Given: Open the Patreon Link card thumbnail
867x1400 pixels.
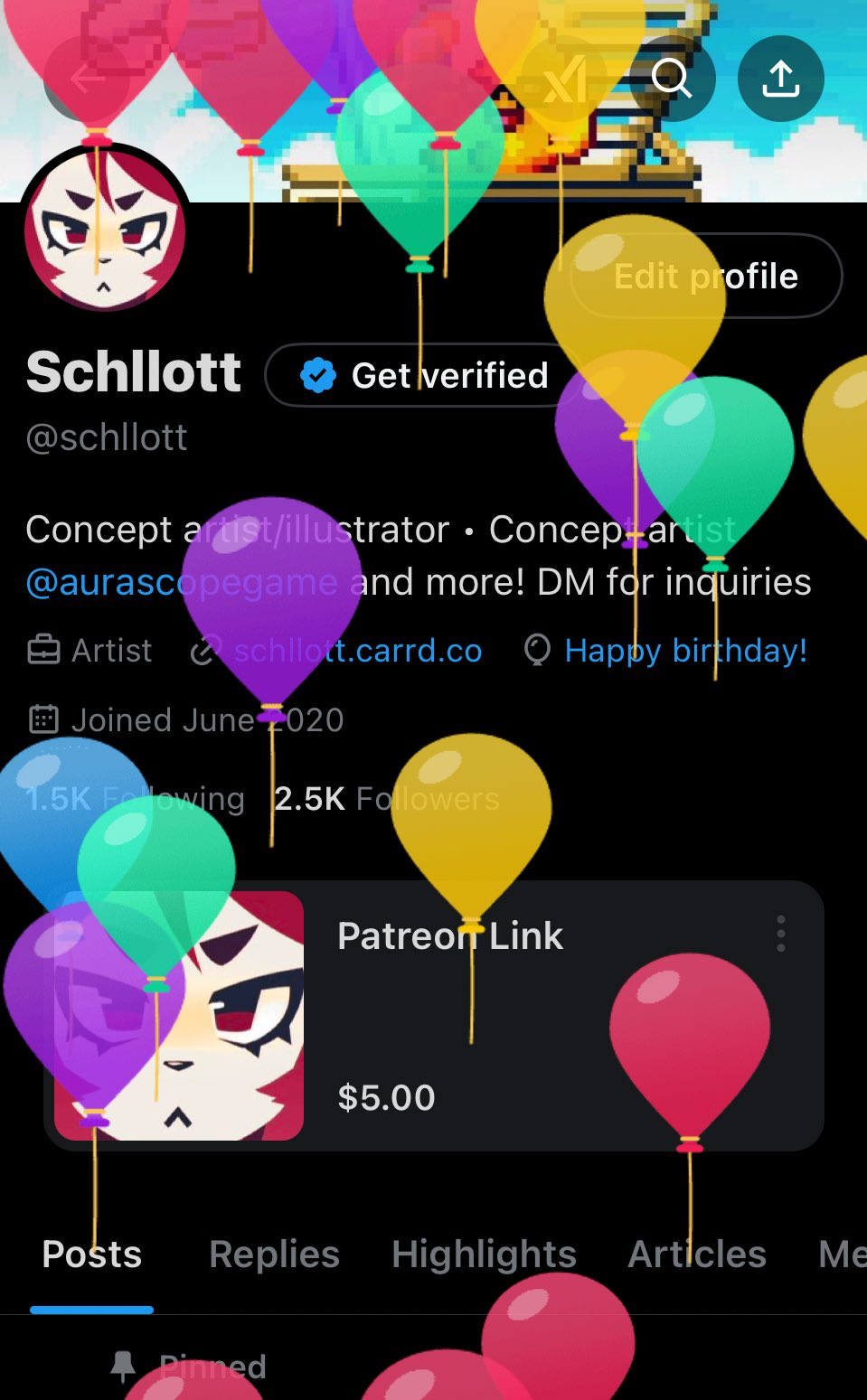Looking at the screenshot, I should click(x=179, y=1016).
